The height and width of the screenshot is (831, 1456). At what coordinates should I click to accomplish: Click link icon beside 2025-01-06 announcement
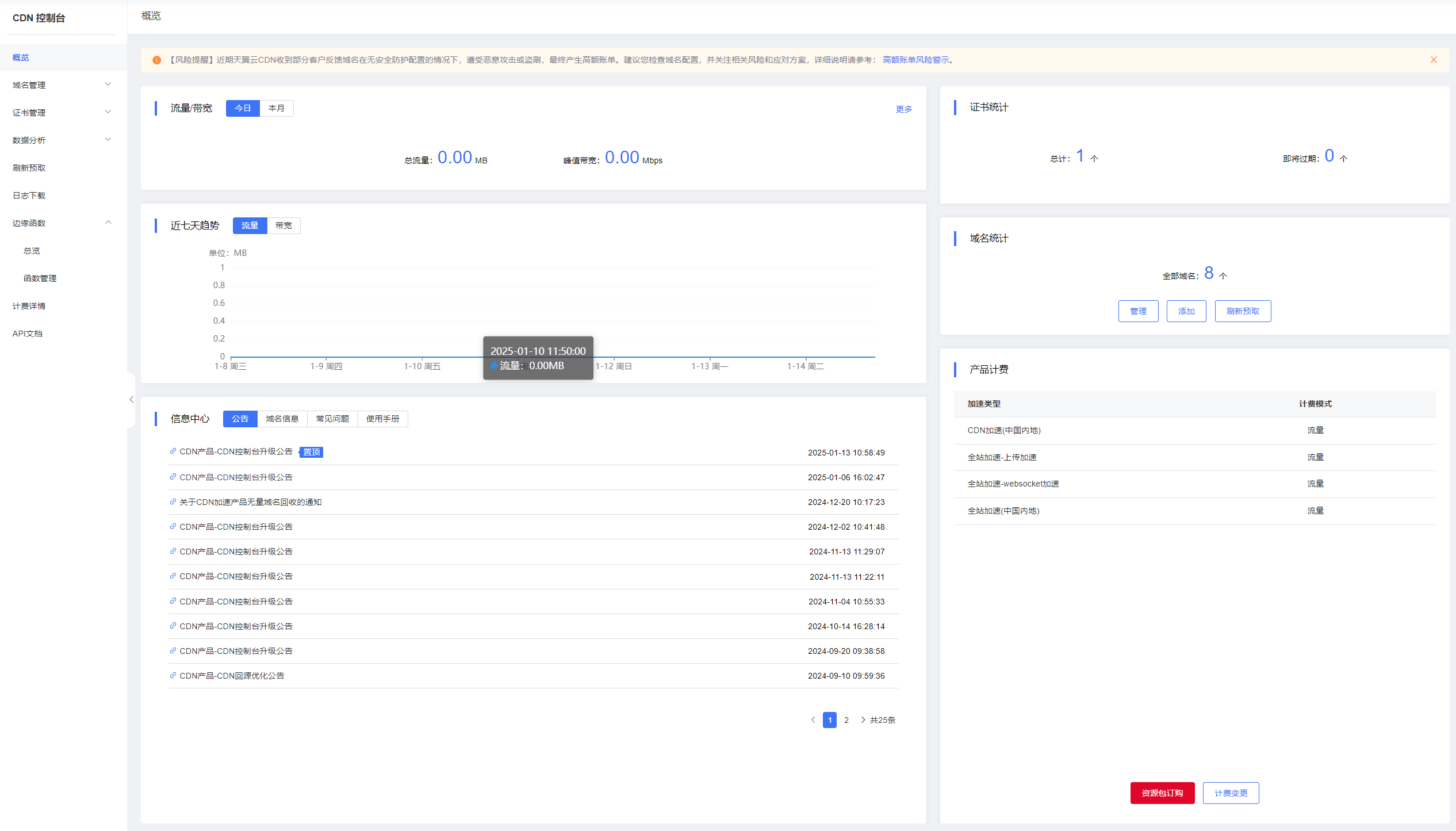(173, 477)
